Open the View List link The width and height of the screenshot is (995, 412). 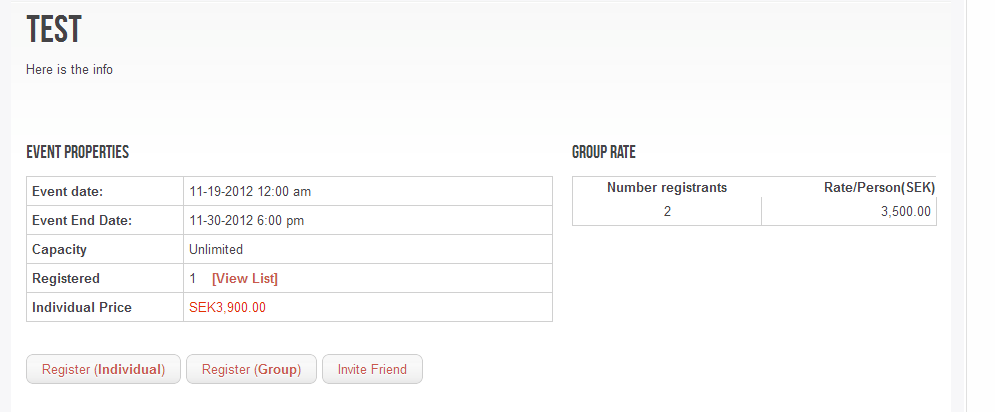245,278
